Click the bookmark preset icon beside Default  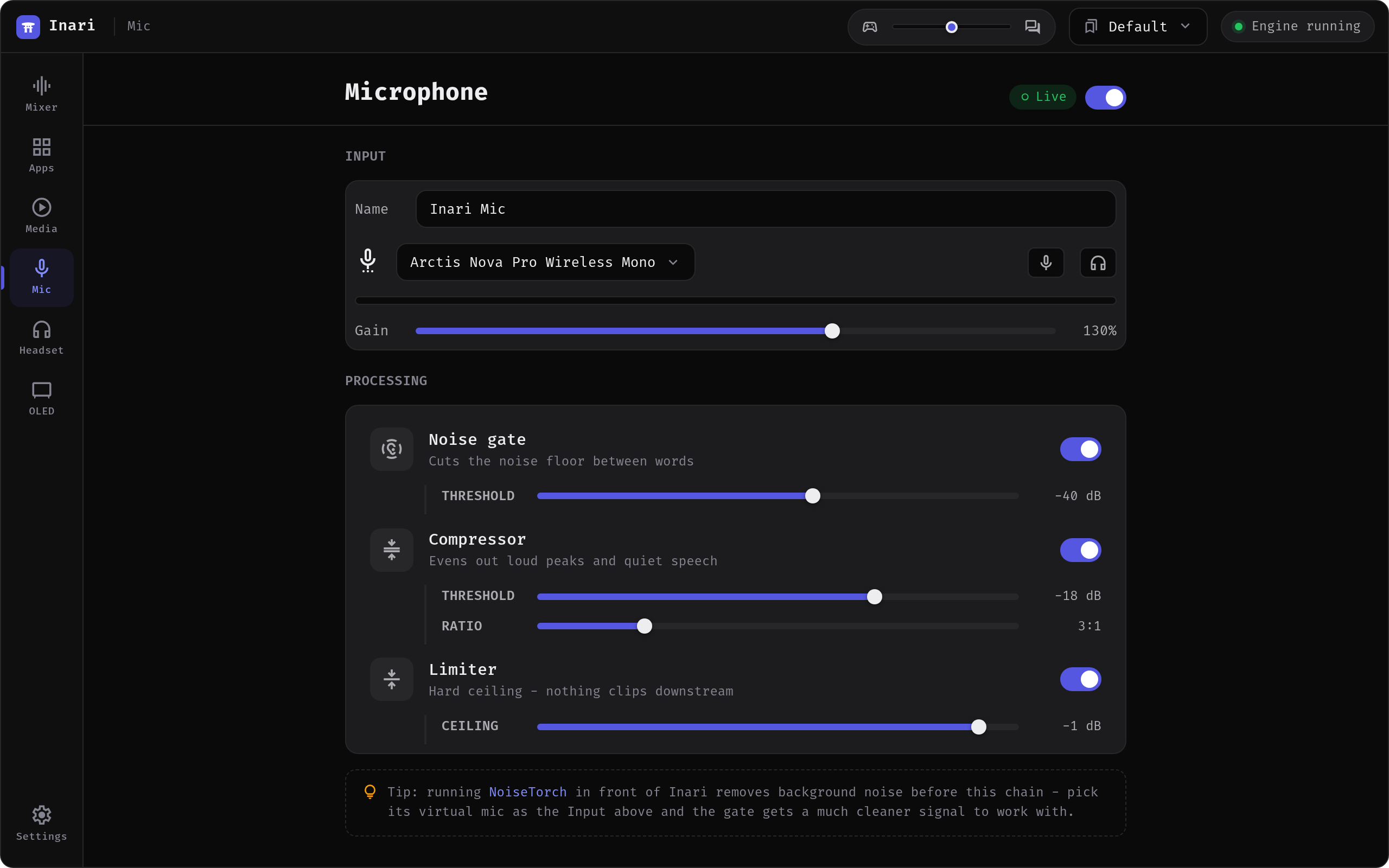click(x=1091, y=27)
